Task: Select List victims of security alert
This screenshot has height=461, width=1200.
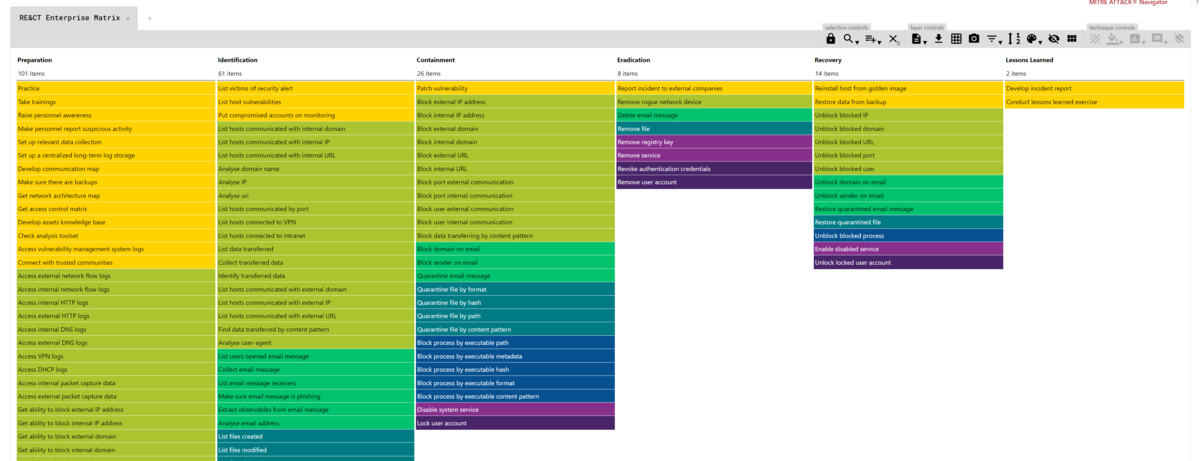Action: (x=315, y=88)
